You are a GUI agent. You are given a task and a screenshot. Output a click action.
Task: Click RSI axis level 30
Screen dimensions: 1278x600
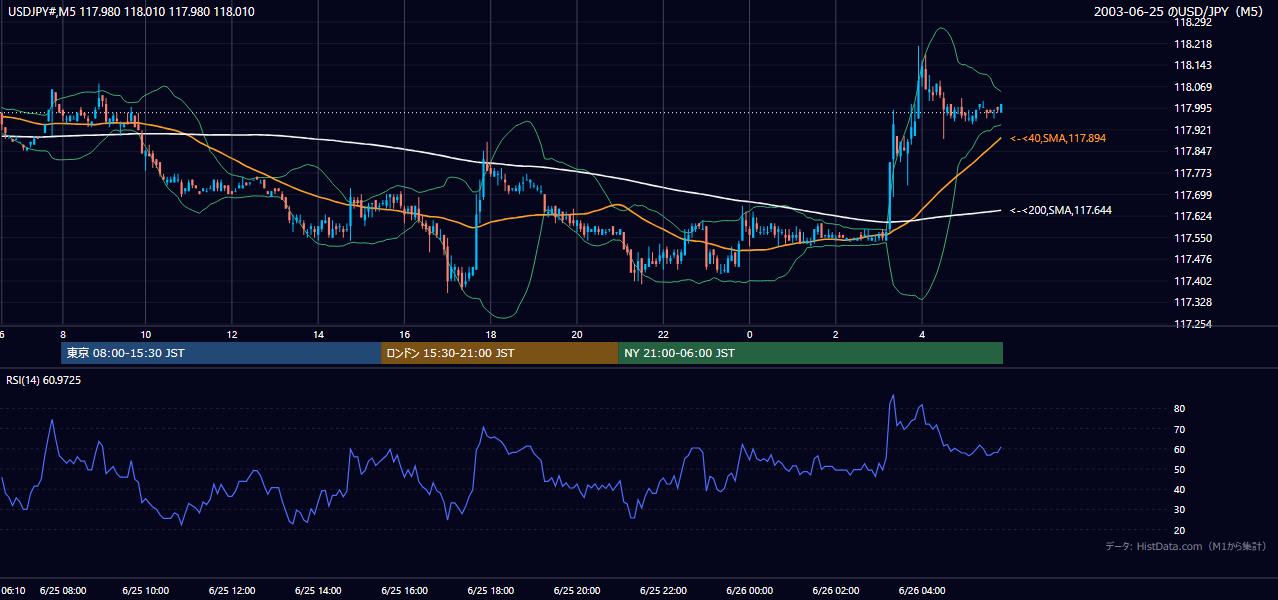coord(1180,510)
